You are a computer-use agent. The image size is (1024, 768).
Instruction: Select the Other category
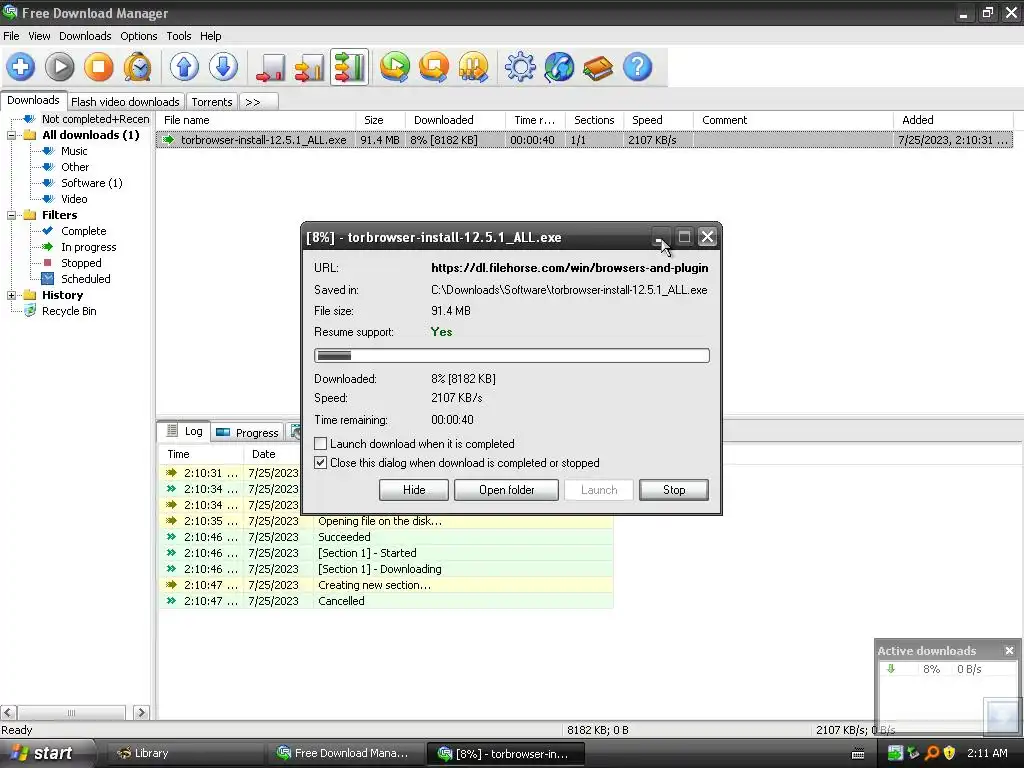75,167
